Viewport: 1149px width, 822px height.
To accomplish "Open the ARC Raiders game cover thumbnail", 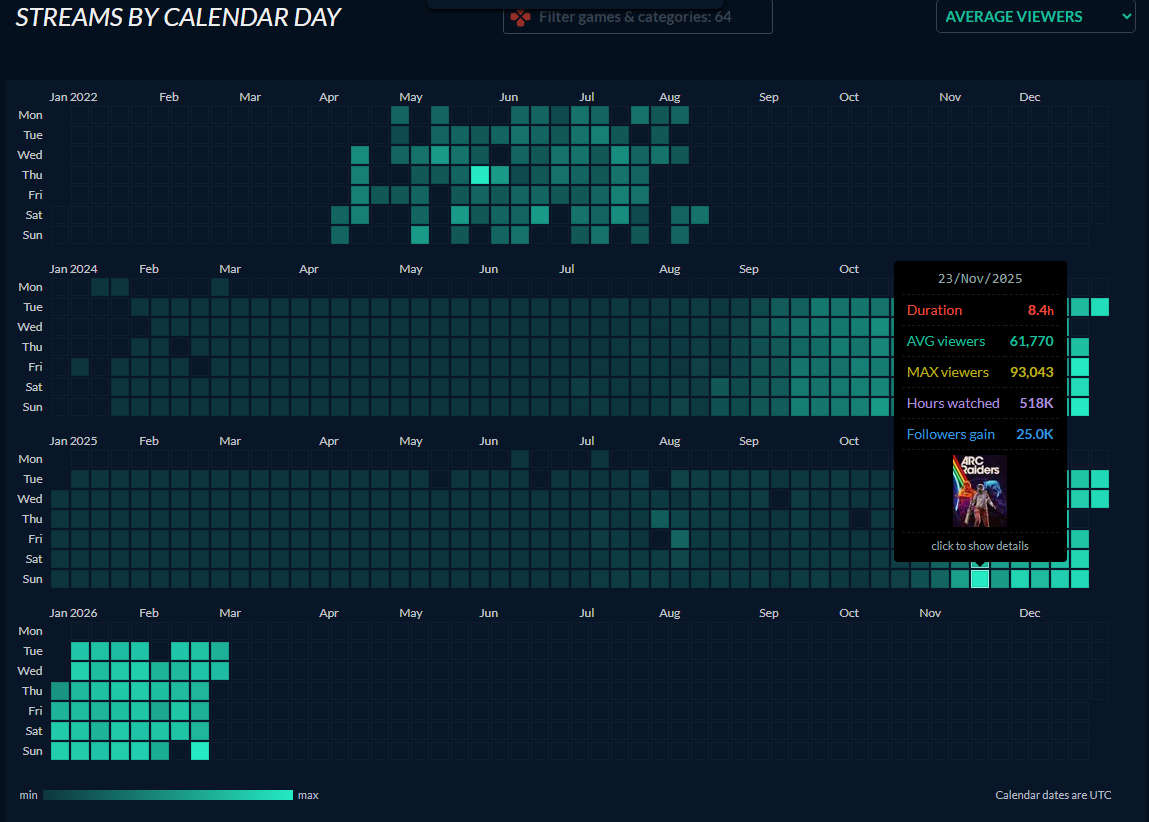I will [x=980, y=491].
